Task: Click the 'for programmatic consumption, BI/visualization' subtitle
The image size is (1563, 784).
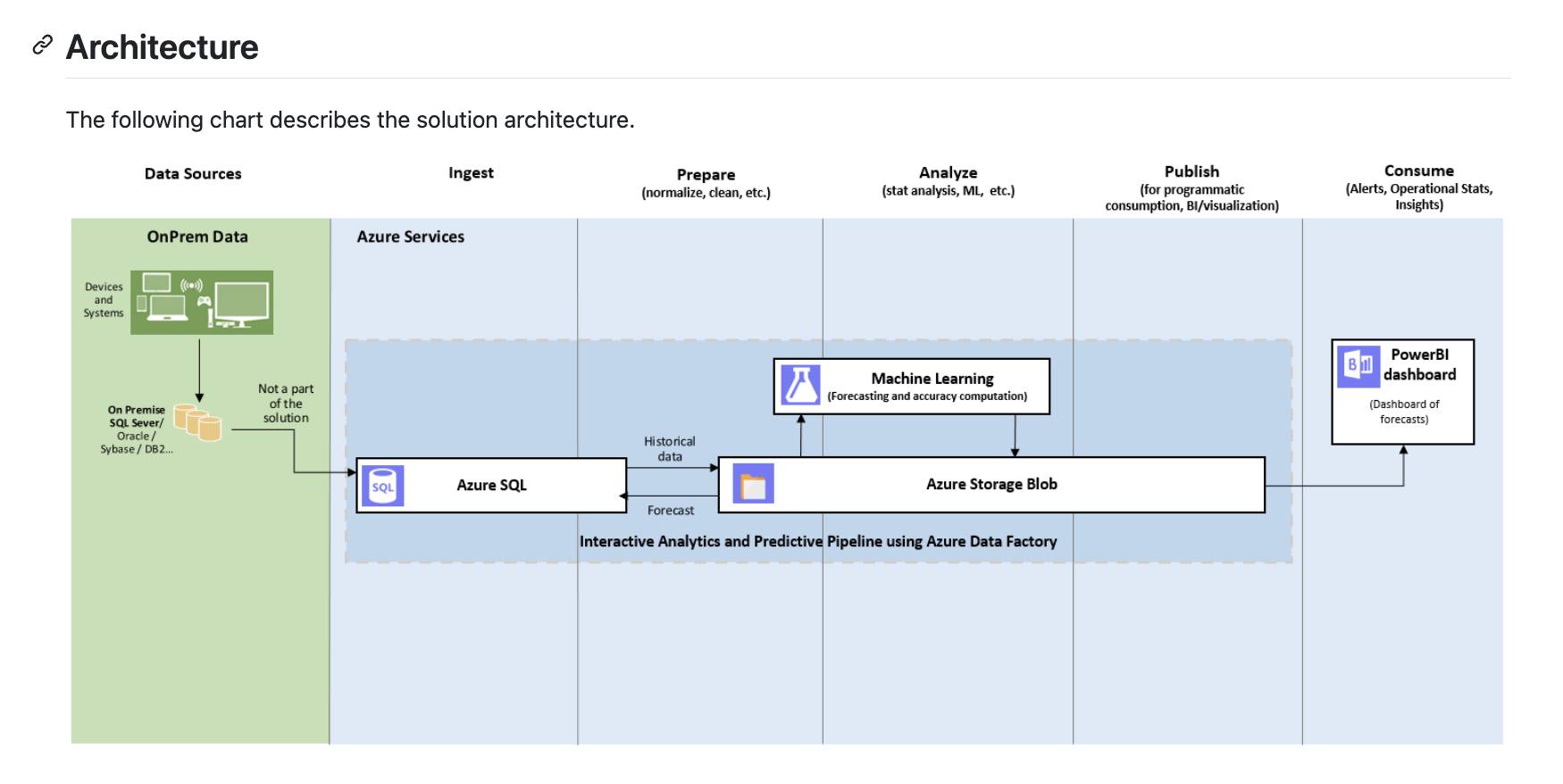Action: pyautogui.click(x=1191, y=197)
